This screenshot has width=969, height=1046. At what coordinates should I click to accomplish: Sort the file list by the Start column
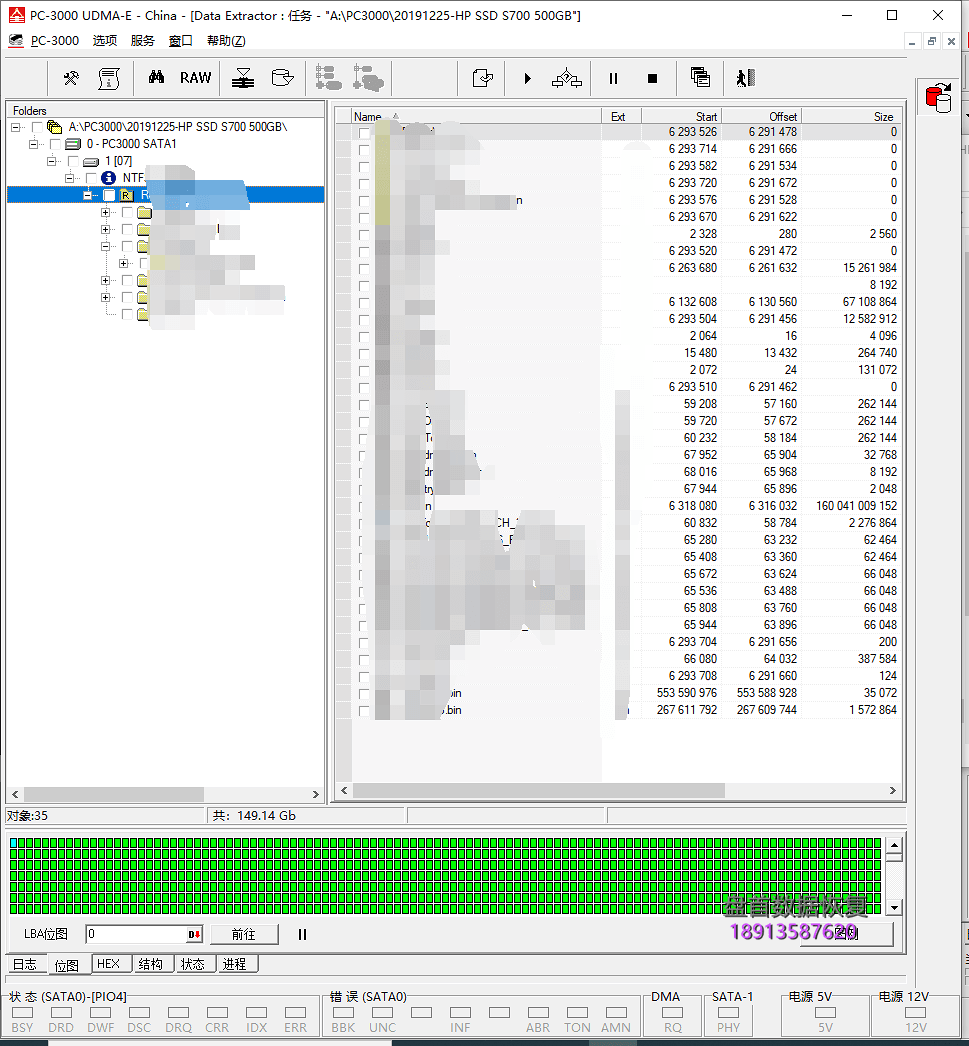tap(682, 116)
